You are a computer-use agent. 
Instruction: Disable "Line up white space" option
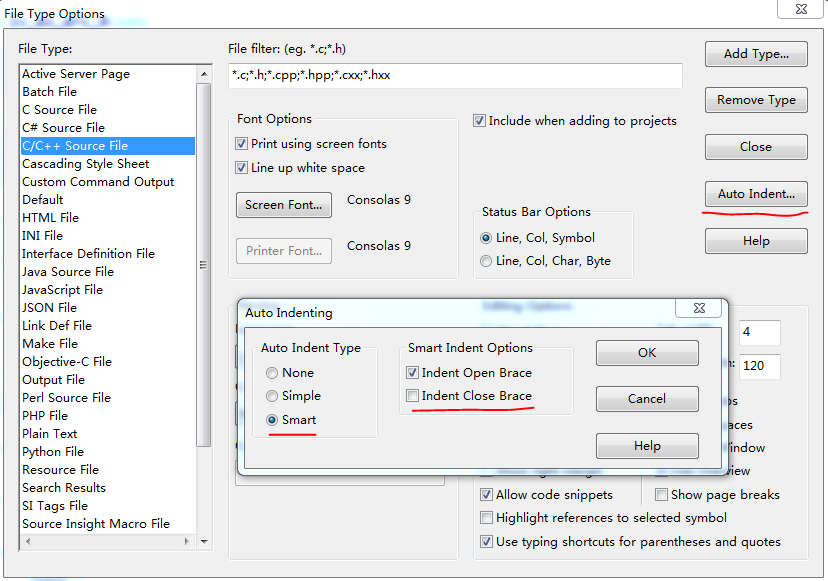tap(241, 166)
